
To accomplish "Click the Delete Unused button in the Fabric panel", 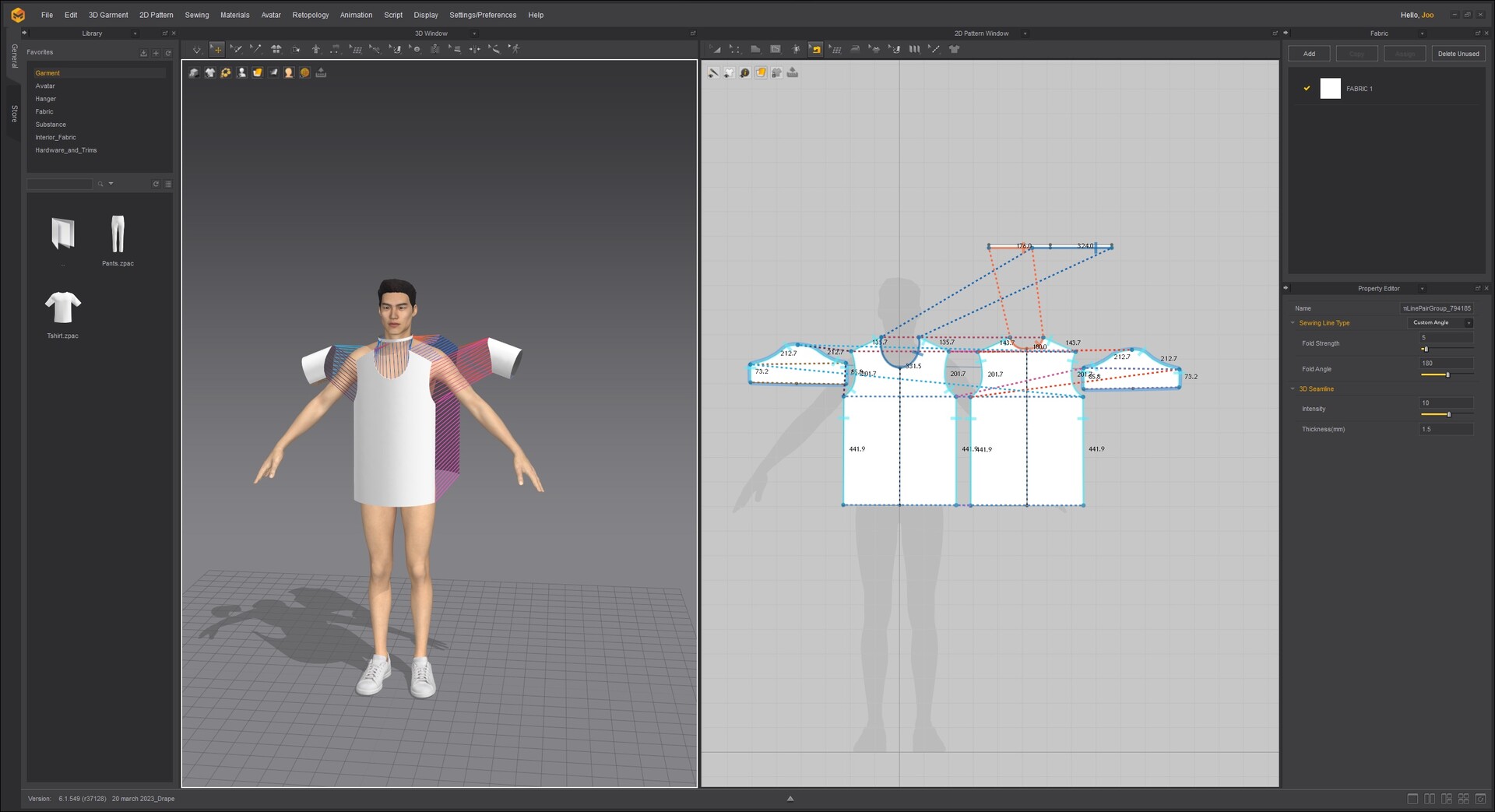I will [x=1458, y=53].
